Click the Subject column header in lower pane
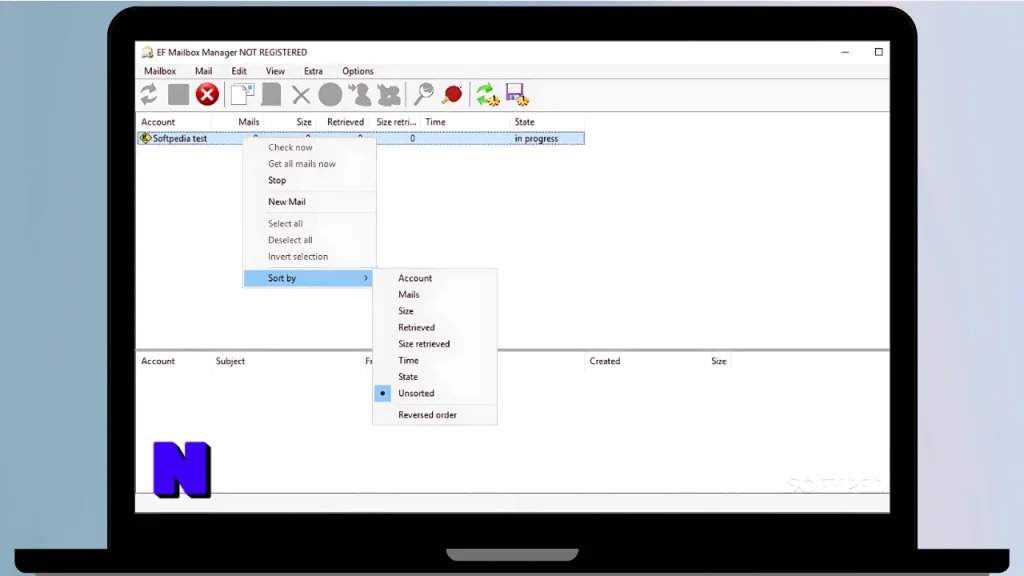 tap(231, 361)
